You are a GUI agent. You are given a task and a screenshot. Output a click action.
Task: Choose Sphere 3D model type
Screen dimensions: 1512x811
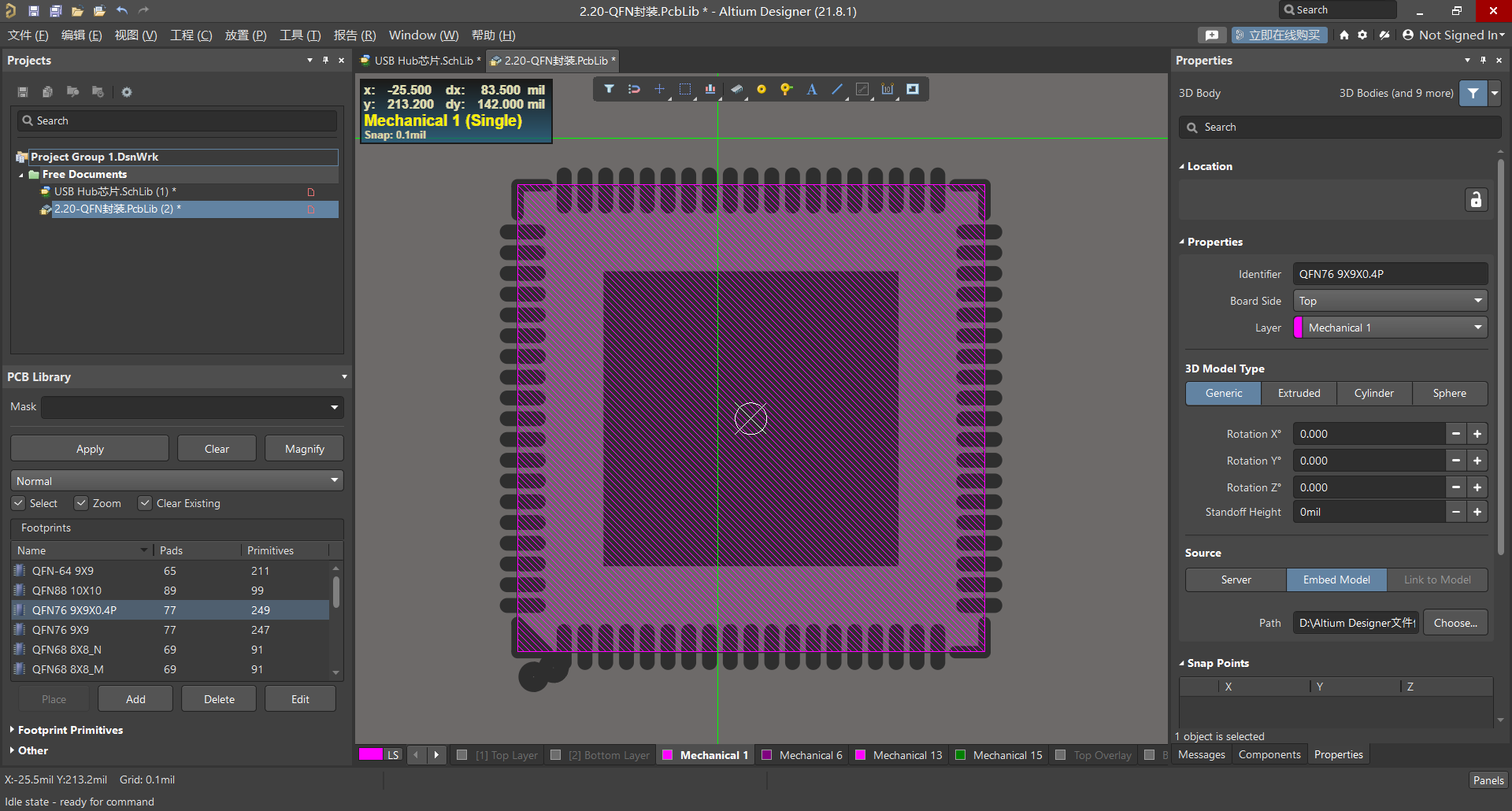point(1449,393)
